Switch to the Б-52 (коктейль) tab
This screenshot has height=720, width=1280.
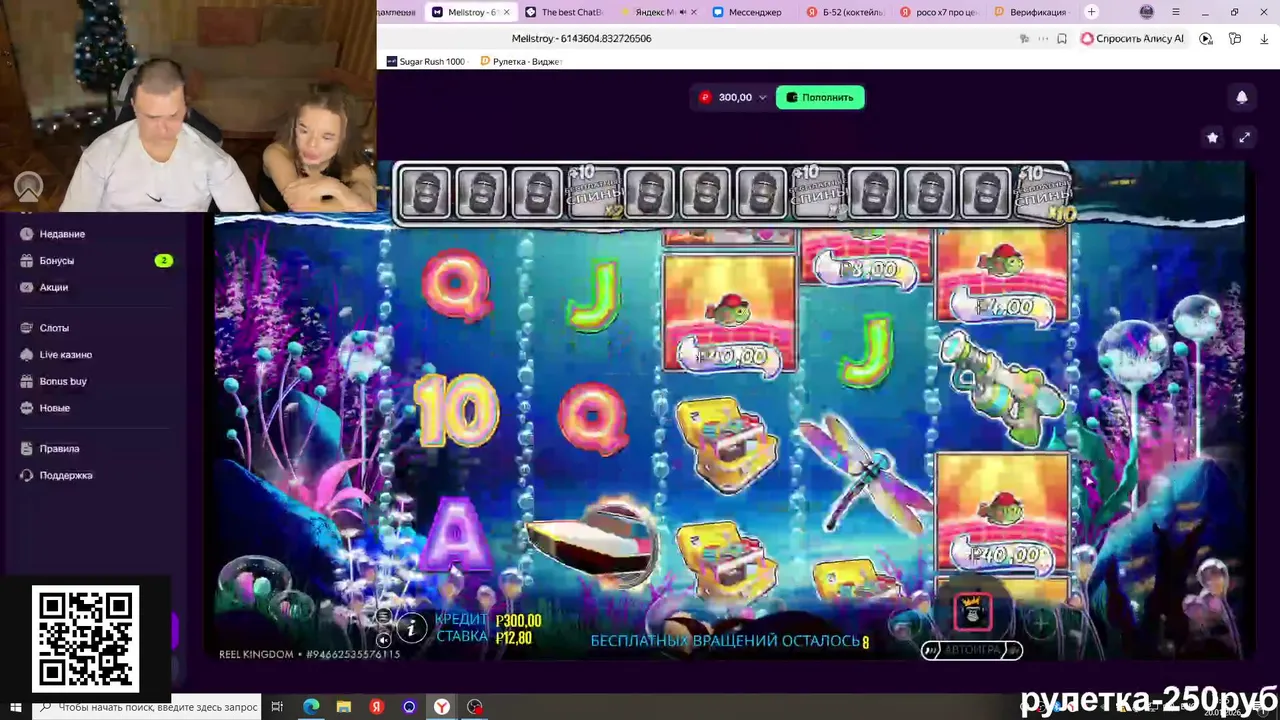point(845,12)
